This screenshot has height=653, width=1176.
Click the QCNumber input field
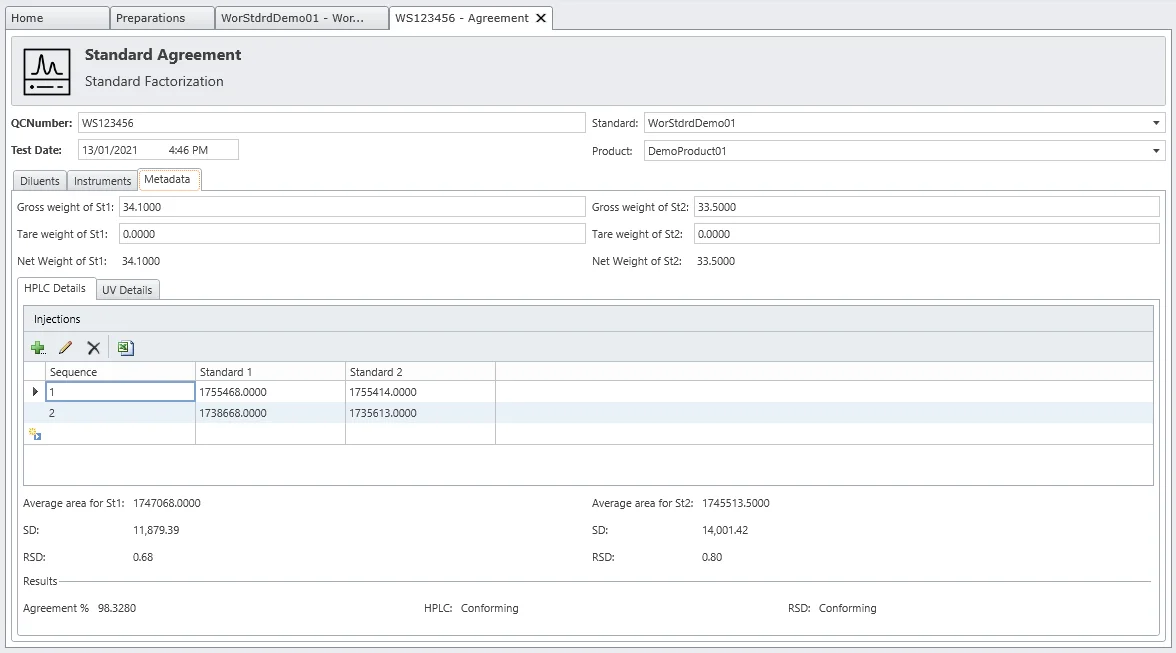coord(330,123)
